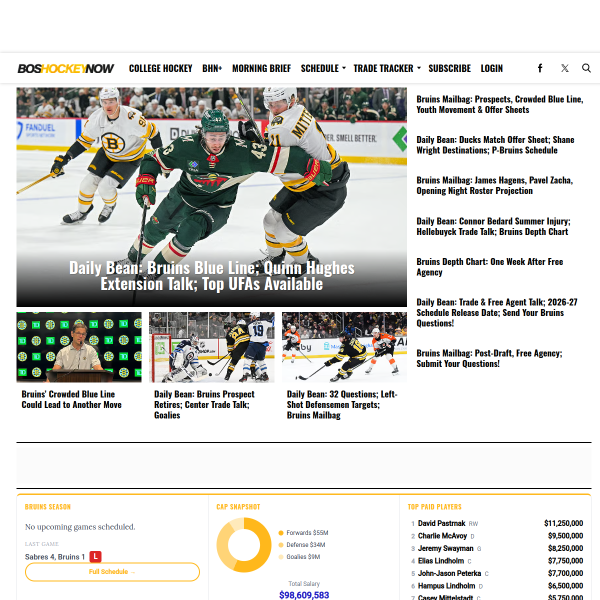
Task: Open the Morning Brief menu item
Action: click(x=261, y=68)
